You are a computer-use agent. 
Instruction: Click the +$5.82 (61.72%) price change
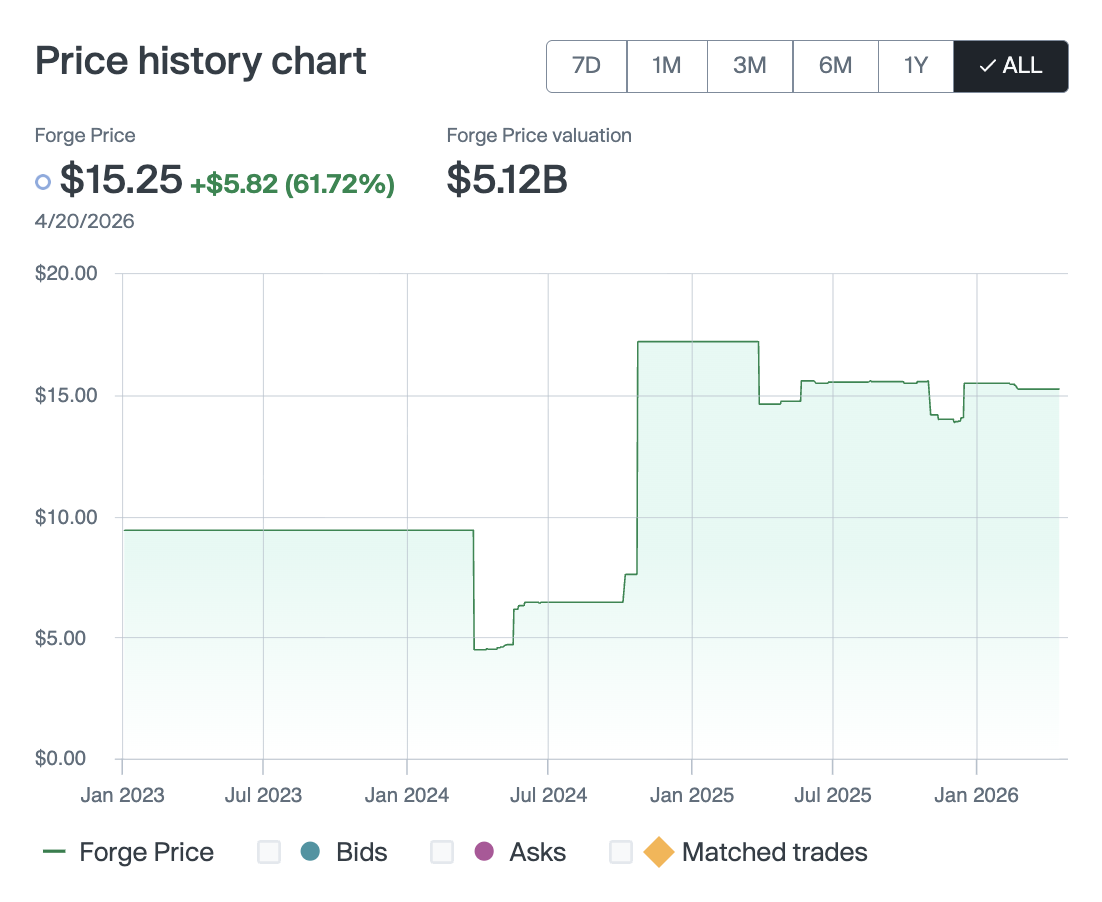coord(292,184)
